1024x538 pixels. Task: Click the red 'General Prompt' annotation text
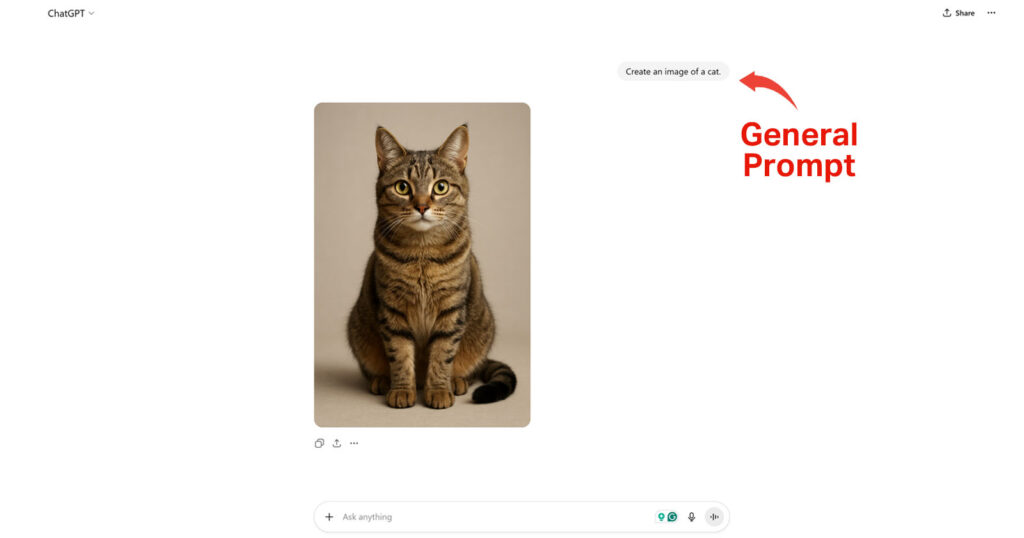(799, 150)
